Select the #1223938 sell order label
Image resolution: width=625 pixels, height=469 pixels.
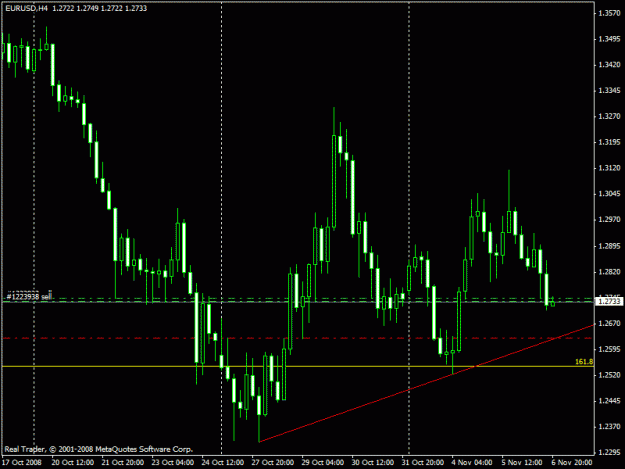pos(29,296)
